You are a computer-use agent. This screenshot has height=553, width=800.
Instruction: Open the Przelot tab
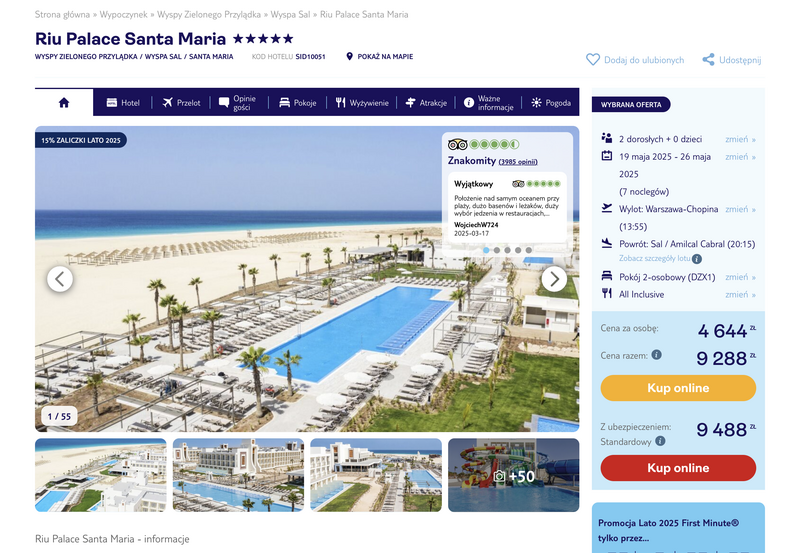click(x=182, y=103)
